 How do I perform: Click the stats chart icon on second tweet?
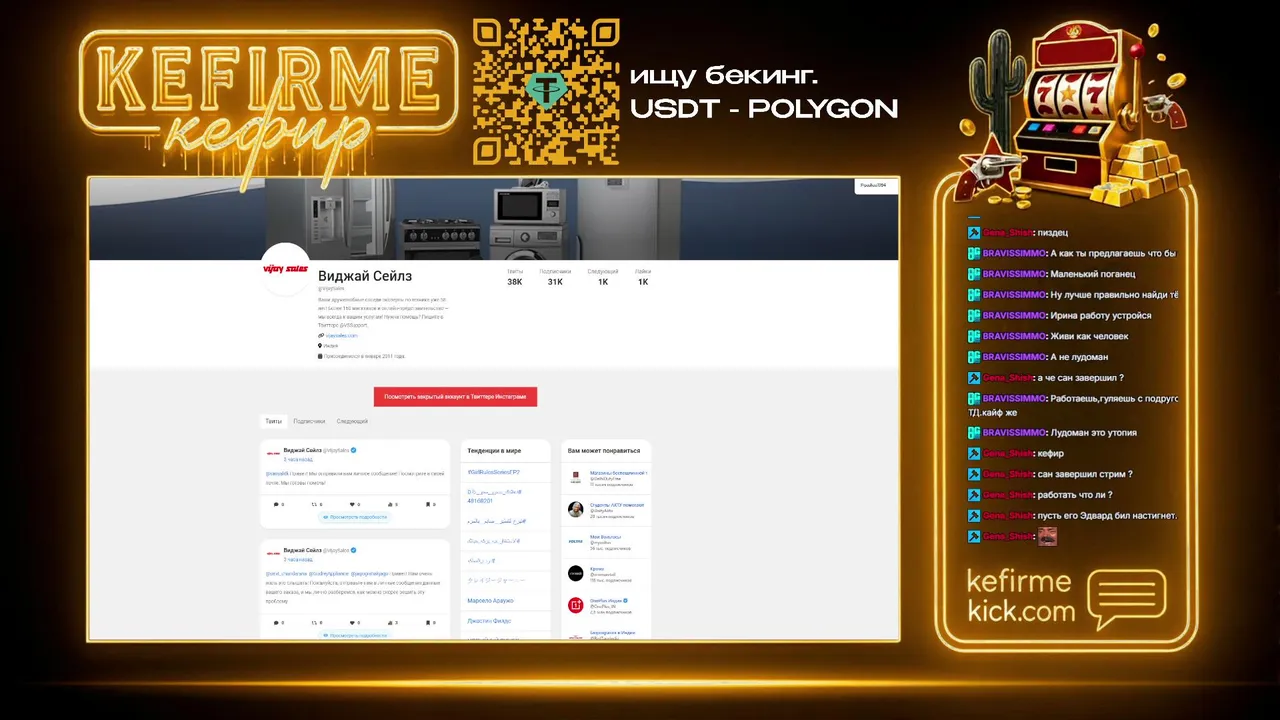pyautogui.click(x=392, y=622)
